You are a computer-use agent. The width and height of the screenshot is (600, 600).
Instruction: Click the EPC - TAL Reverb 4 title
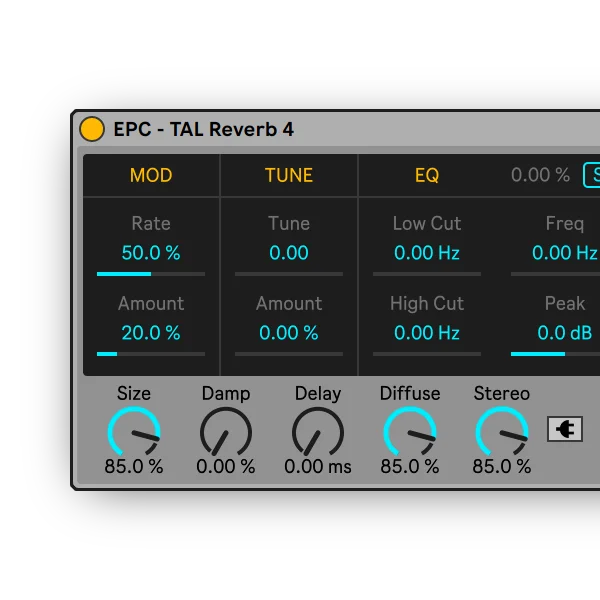pyautogui.click(x=204, y=129)
